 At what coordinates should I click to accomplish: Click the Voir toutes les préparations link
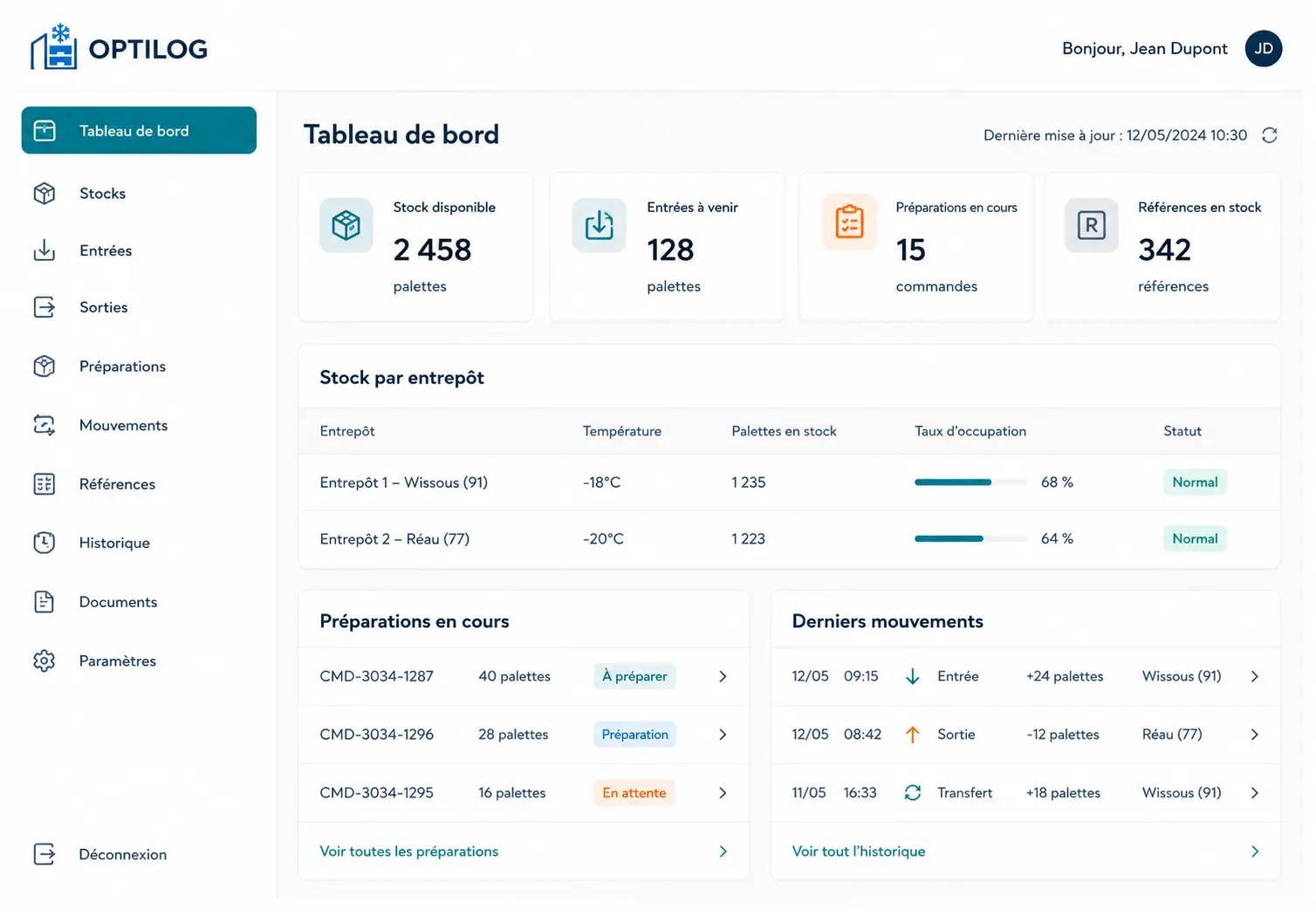click(408, 852)
